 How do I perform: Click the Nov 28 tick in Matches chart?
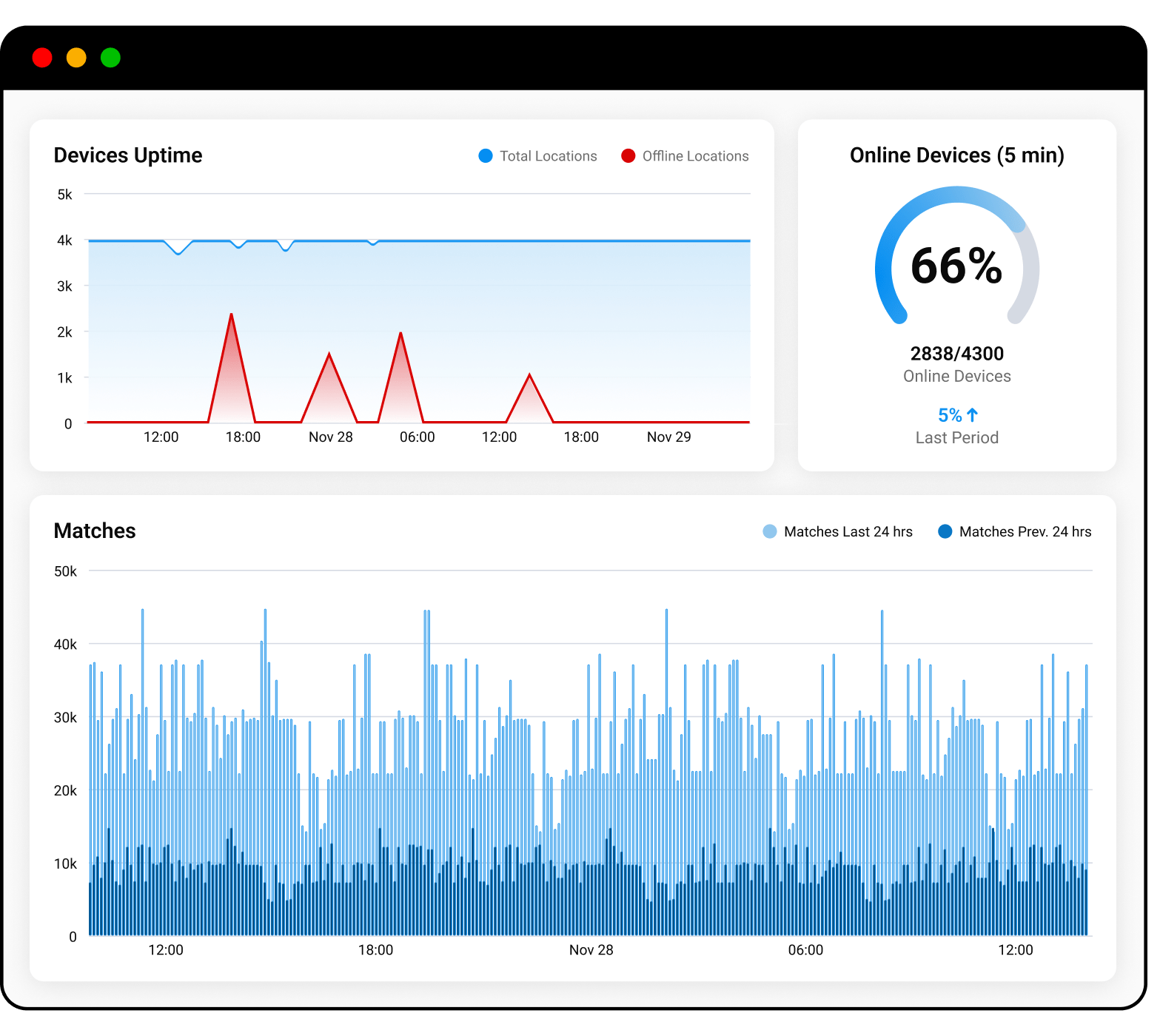591,950
